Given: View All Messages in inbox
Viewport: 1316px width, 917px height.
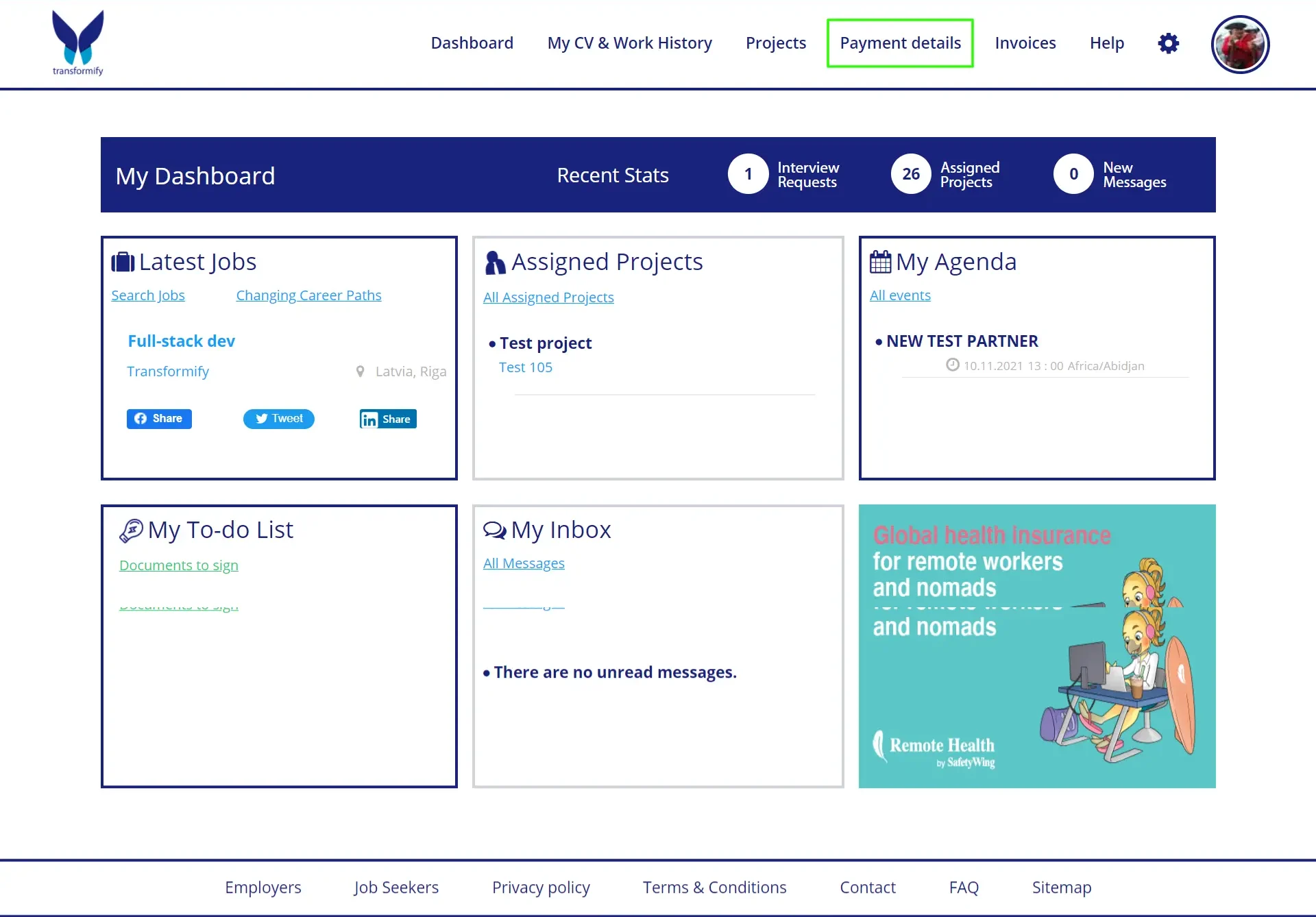Looking at the screenshot, I should pyautogui.click(x=524, y=563).
